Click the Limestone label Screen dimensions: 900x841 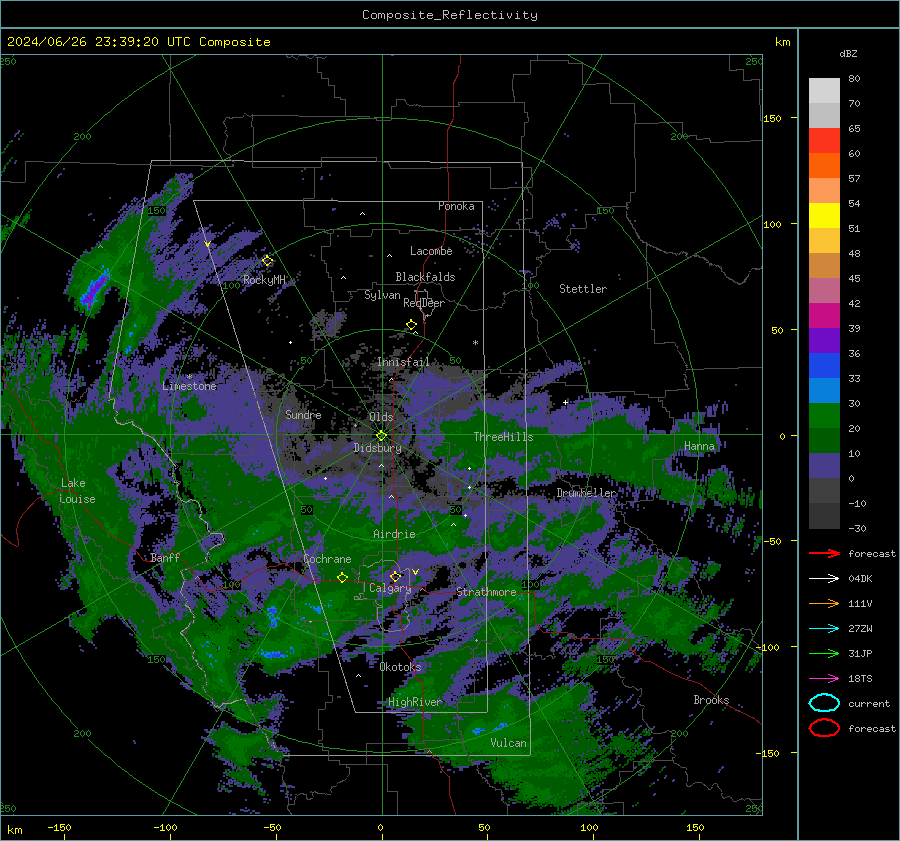[189, 386]
